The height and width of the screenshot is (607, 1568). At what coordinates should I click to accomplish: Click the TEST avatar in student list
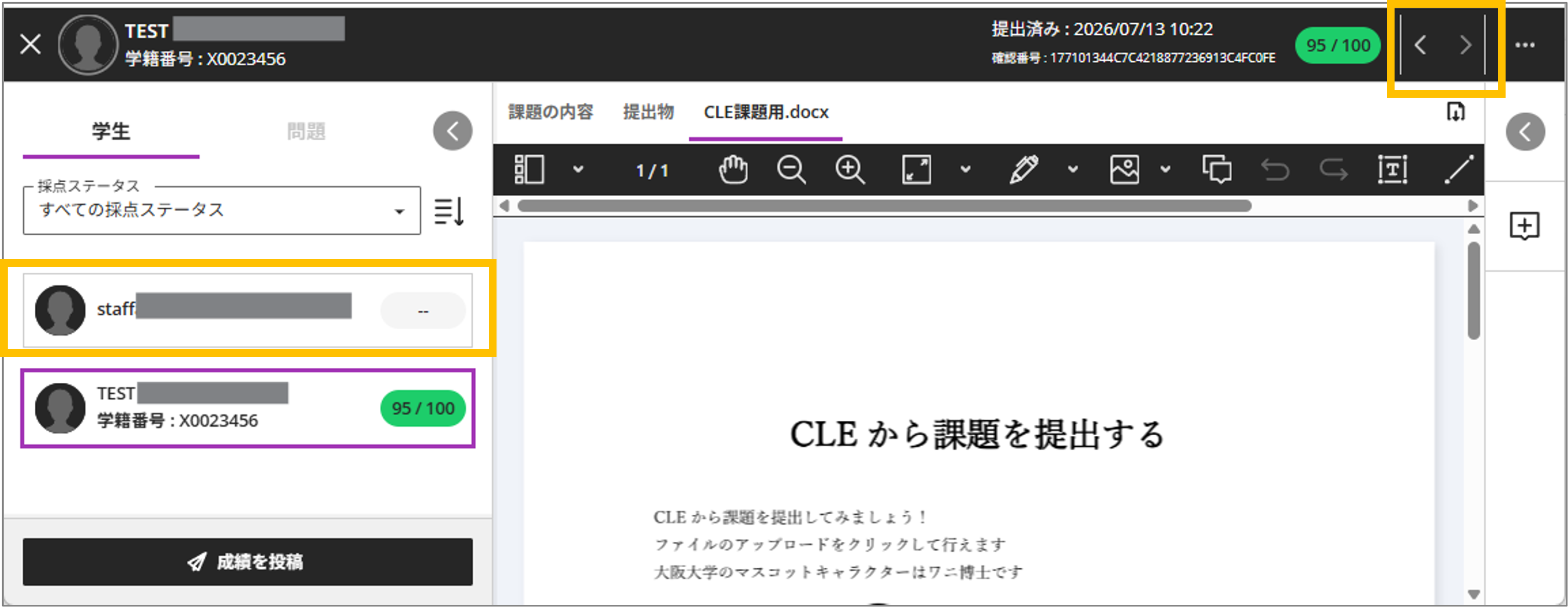[x=60, y=408]
